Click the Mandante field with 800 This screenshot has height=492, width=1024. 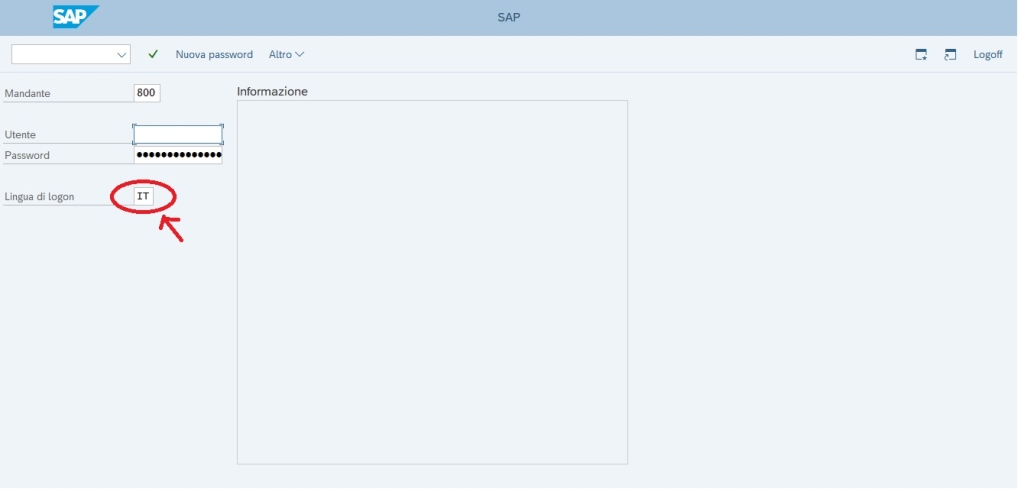click(147, 93)
